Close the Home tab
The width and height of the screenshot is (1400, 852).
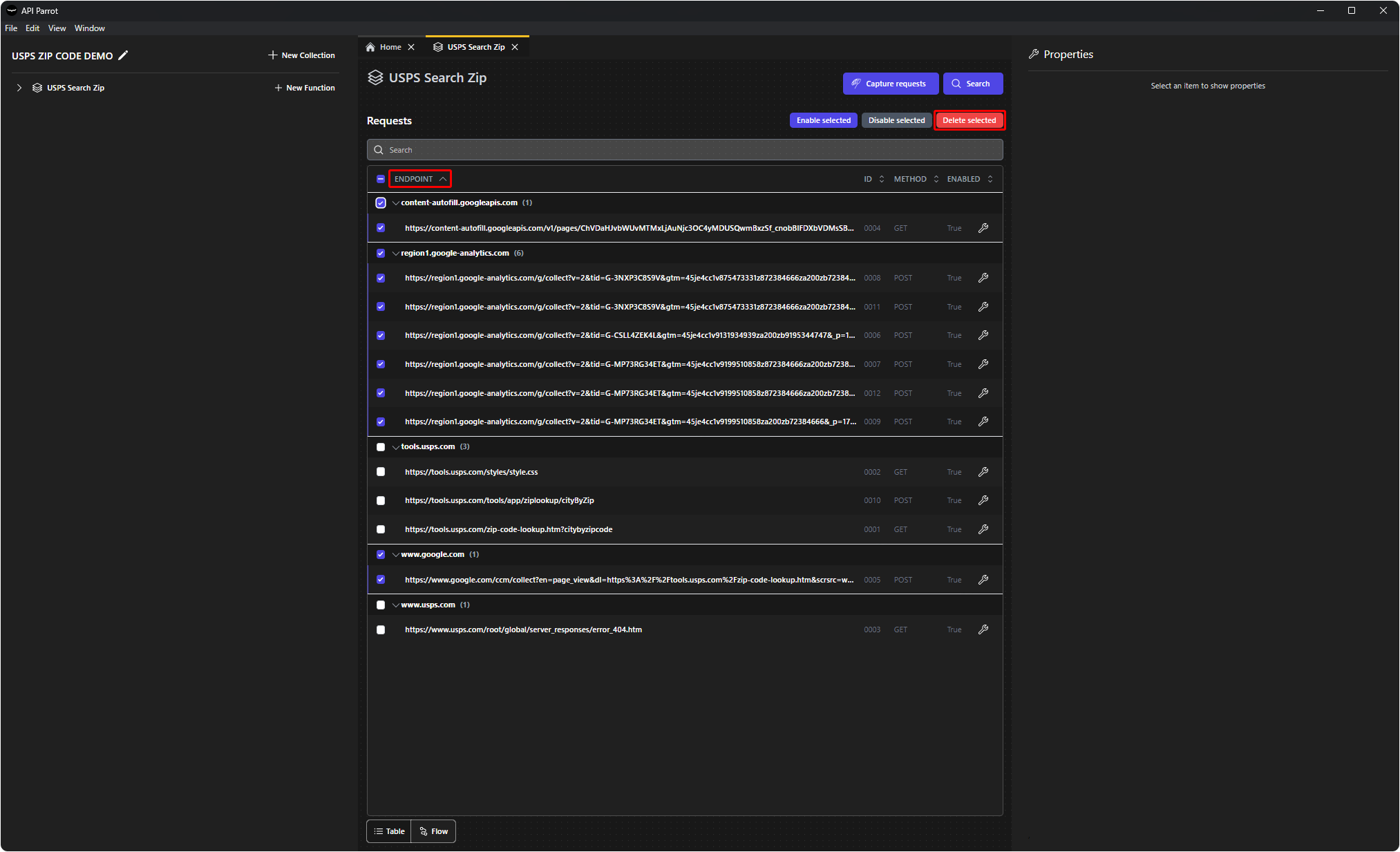(x=411, y=47)
